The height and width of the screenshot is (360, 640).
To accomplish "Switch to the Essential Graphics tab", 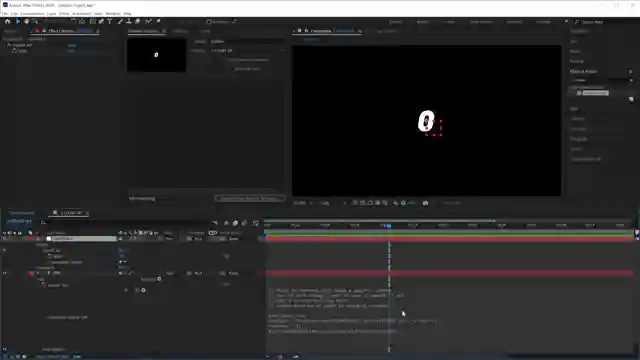I will (x=143, y=31).
